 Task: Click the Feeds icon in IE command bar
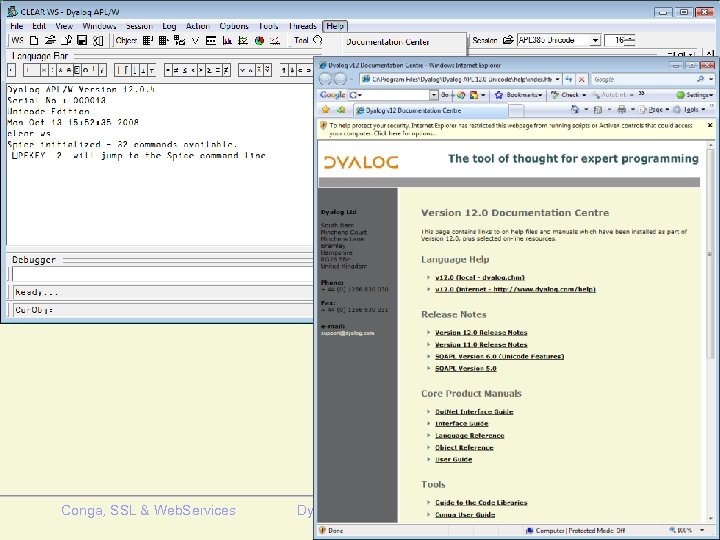[598, 110]
